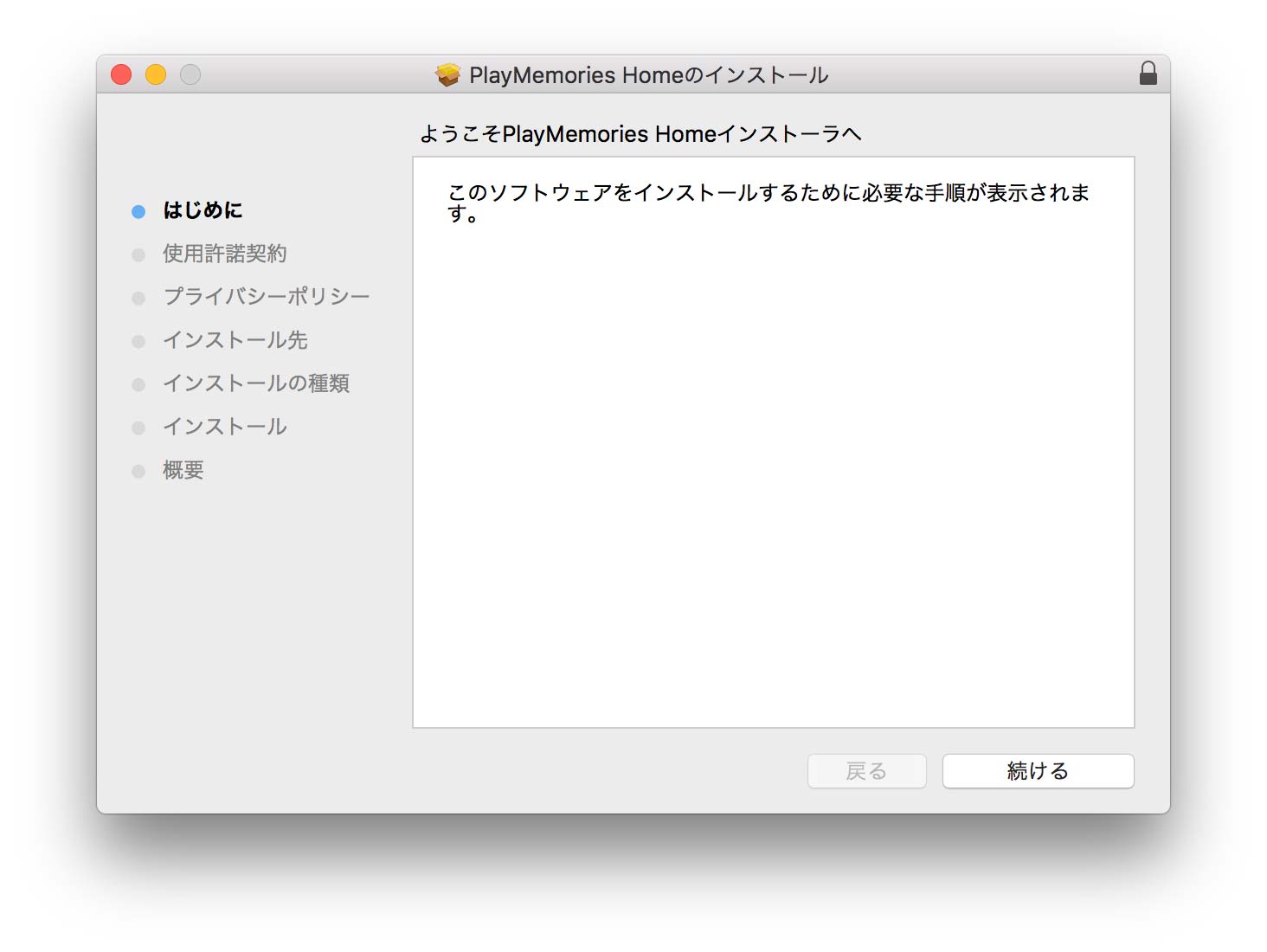Click the 戻る (Back) button
The width and height of the screenshot is (1267, 952).
866,771
